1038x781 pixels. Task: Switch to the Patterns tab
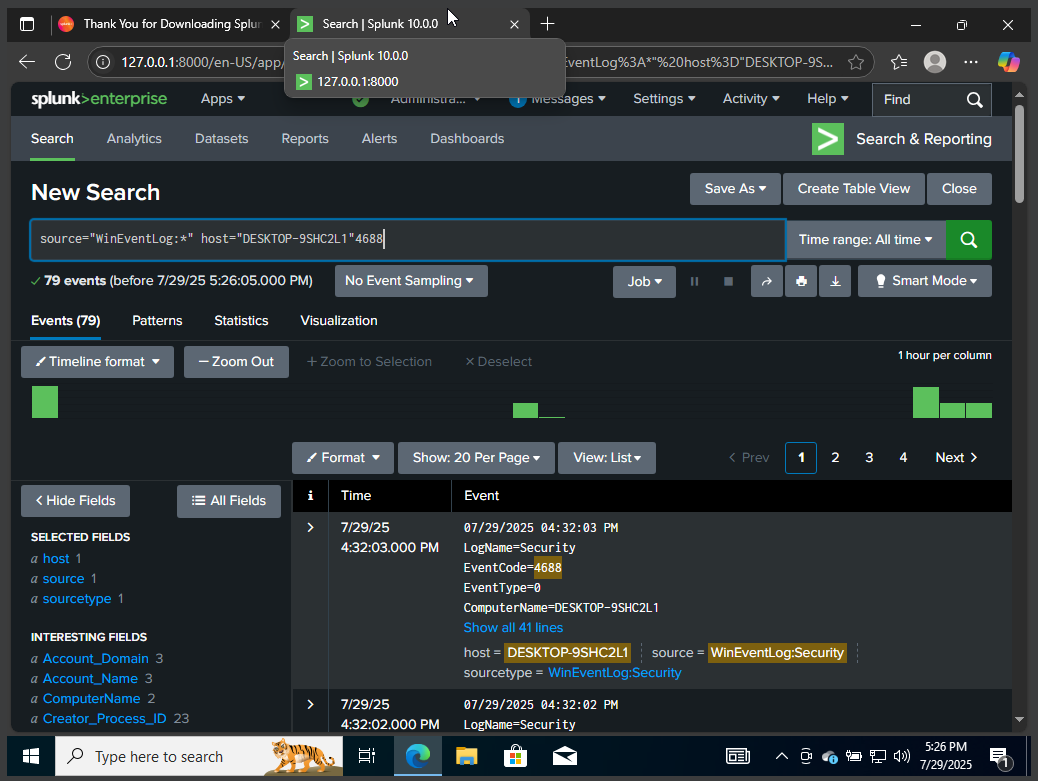pyautogui.click(x=157, y=321)
